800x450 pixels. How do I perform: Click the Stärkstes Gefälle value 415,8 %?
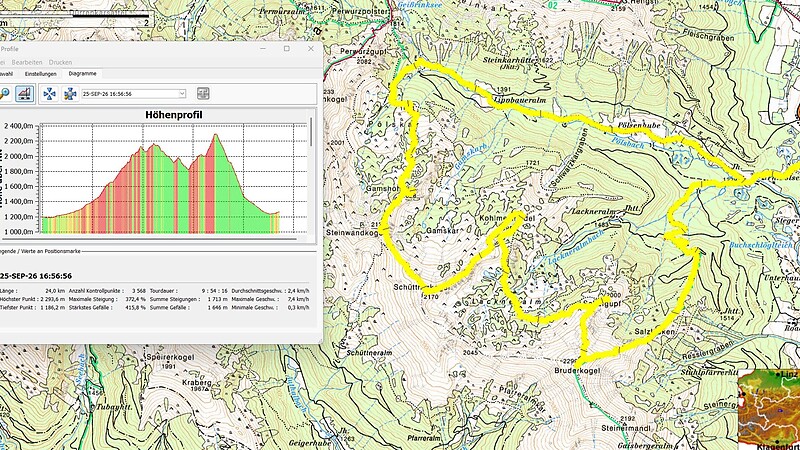point(135,308)
